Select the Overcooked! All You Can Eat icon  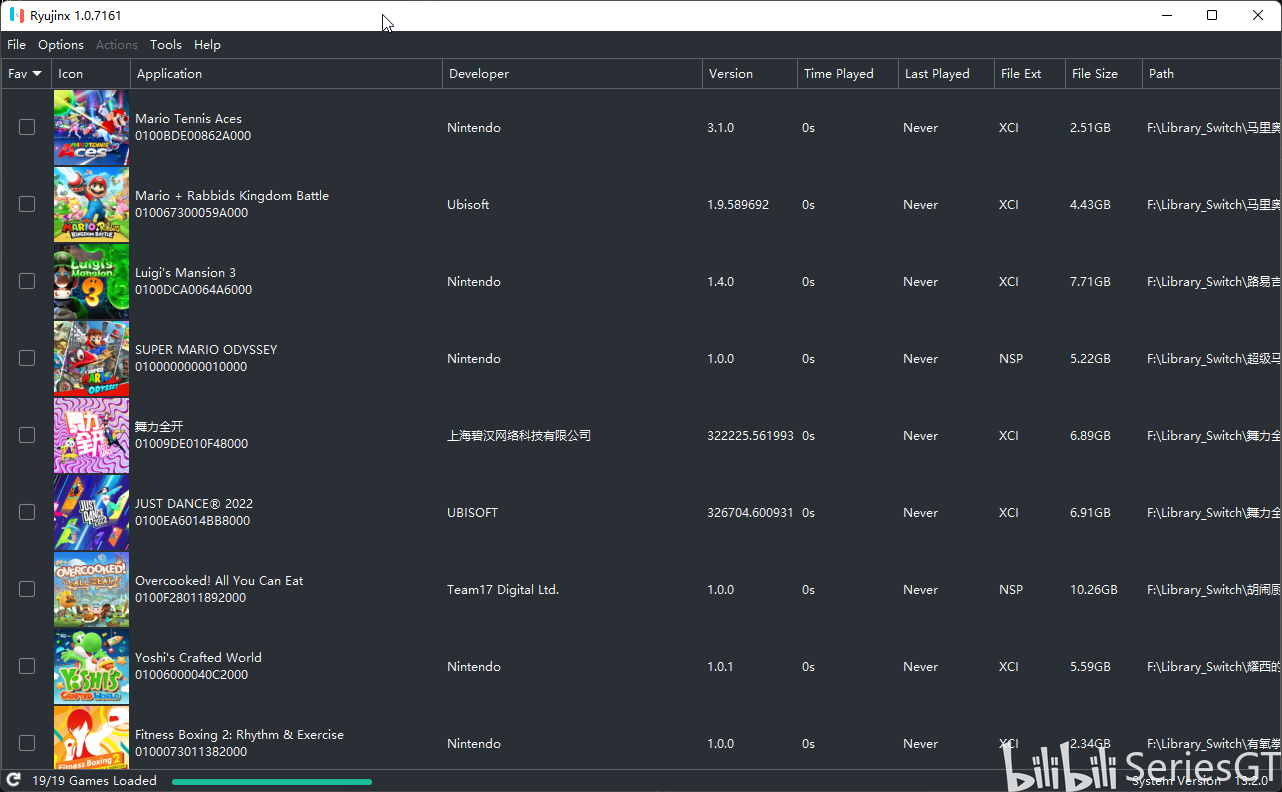click(x=91, y=589)
